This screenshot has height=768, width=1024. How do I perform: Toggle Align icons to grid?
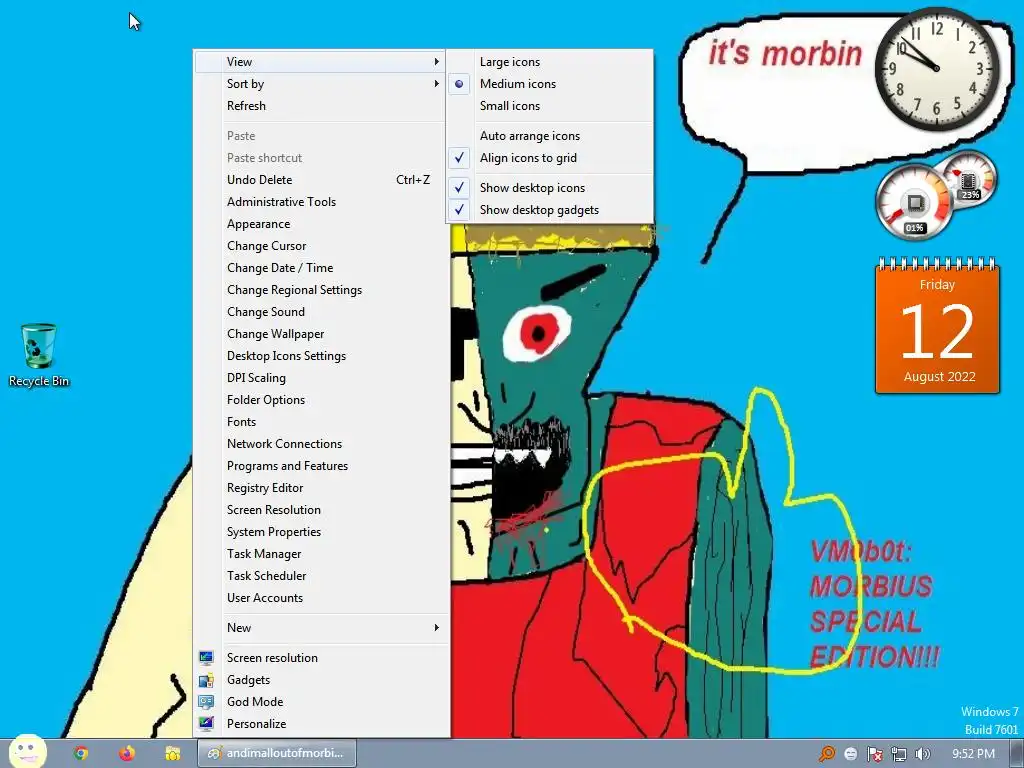point(549,158)
